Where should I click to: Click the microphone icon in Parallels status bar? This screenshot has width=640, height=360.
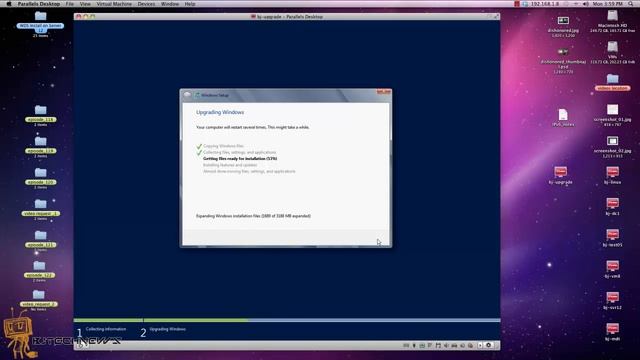pos(414,345)
